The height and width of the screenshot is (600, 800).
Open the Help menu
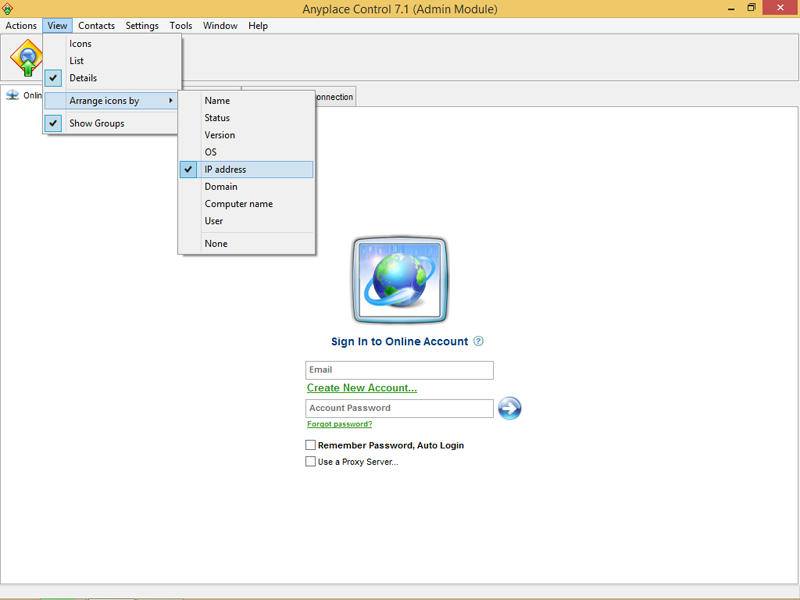pos(258,26)
